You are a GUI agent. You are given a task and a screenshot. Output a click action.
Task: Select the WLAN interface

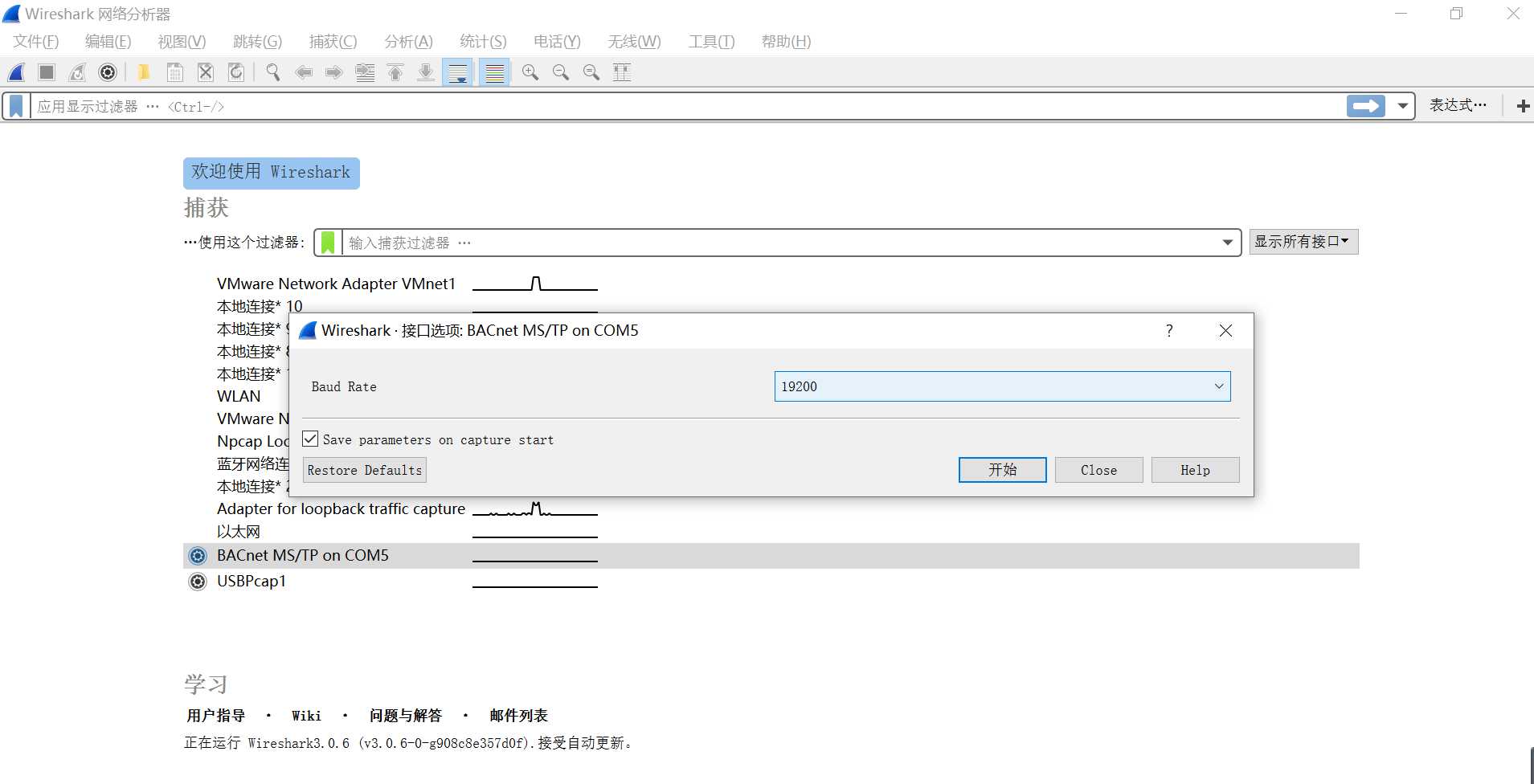tap(239, 396)
